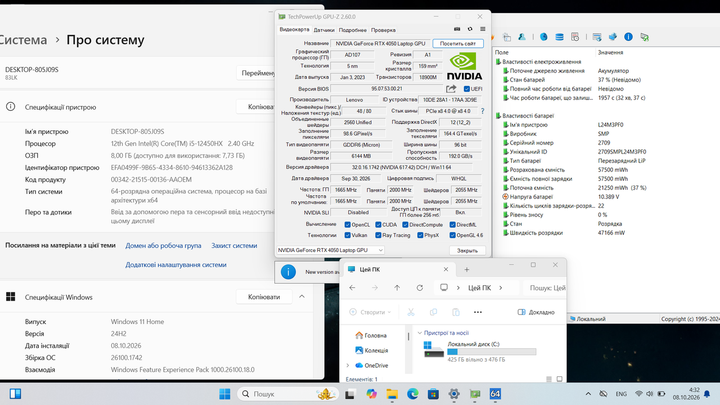Click NVIDIA logo in GPU-Z
The image size is (720, 405).
[464, 67]
